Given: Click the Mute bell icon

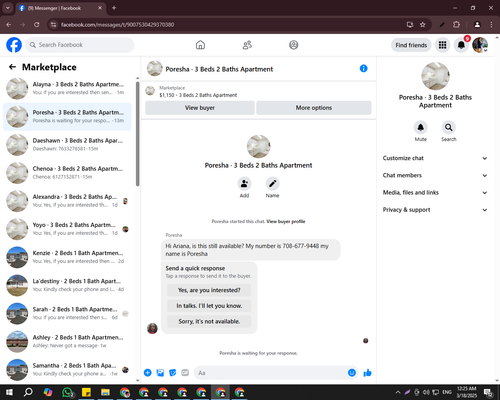Looking at the screenshot, I should coord(421,127).
